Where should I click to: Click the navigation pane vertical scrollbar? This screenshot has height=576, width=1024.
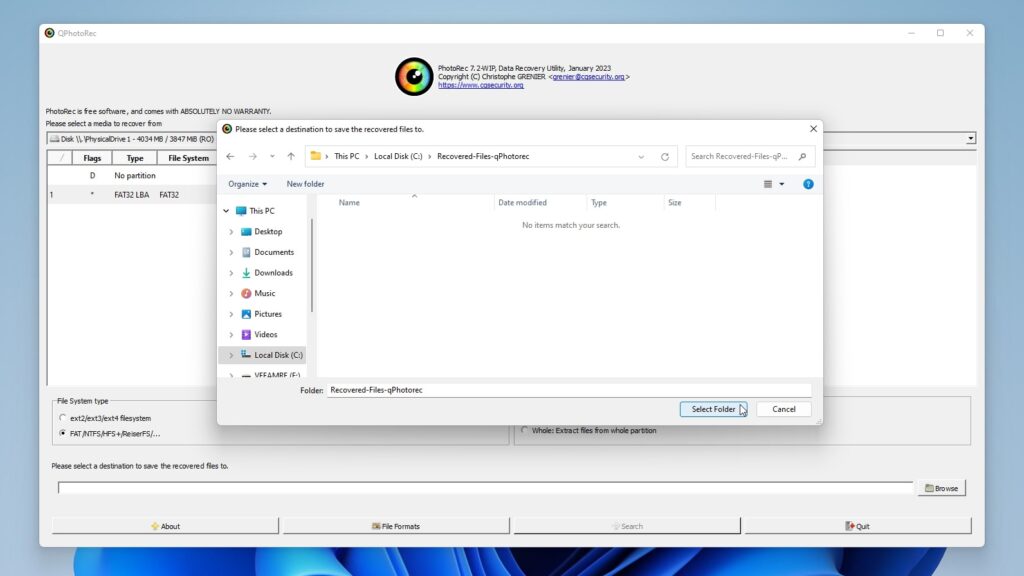coord(312,264)
